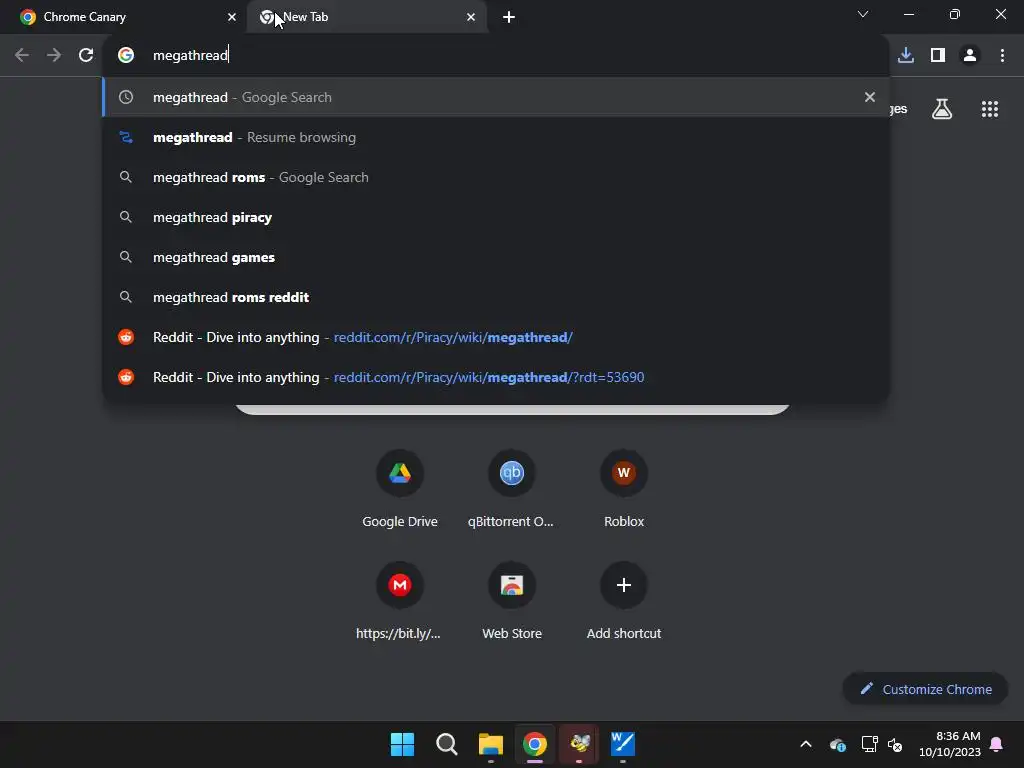The width and height of the screenshot is (1024, 768).
Task: Open the notification bell in the taskbar
Action: click(x=997, y=744)
